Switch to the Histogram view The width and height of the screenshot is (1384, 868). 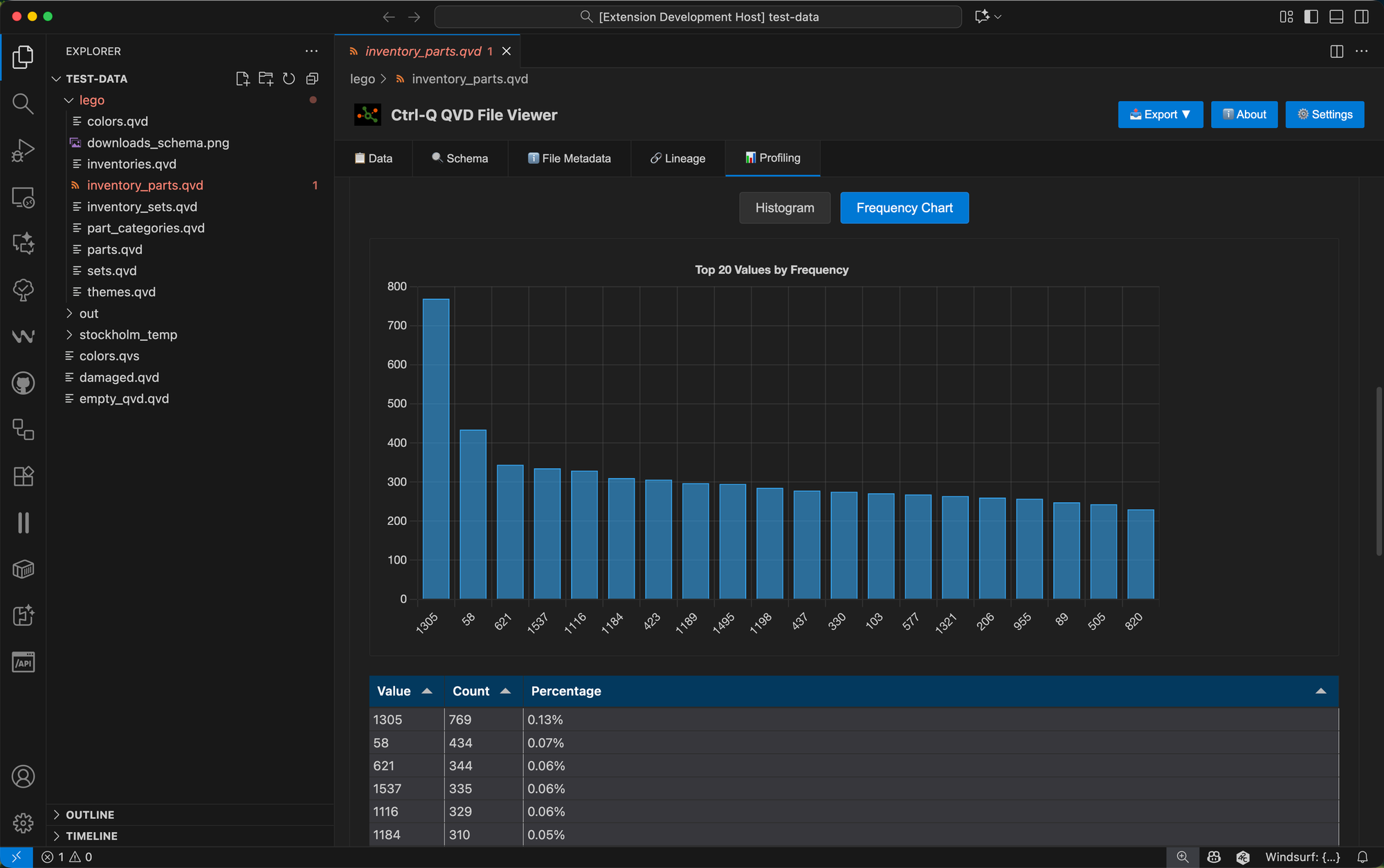click(x=784, y=207)
